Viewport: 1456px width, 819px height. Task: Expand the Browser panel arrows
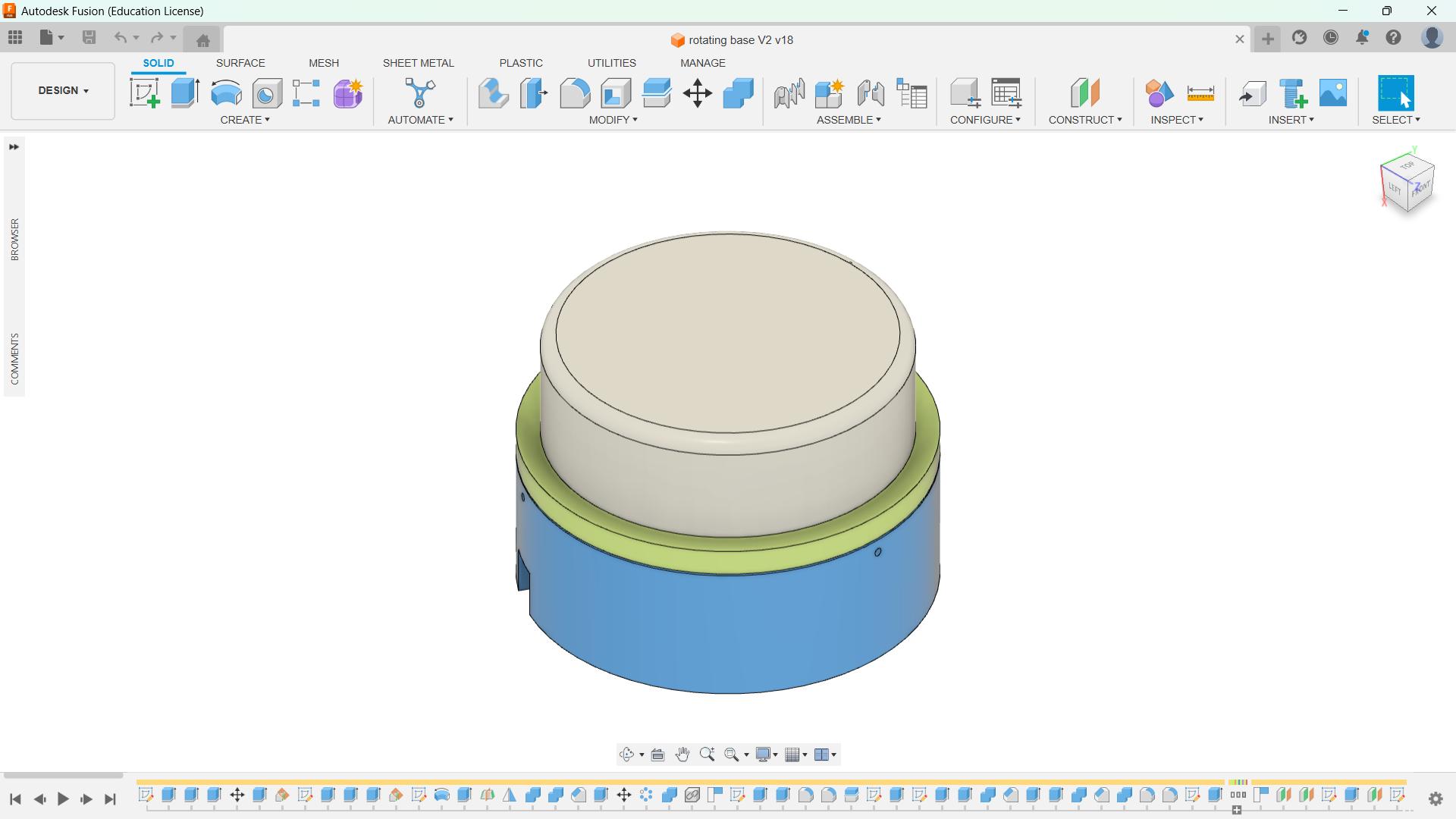point(14,147)
